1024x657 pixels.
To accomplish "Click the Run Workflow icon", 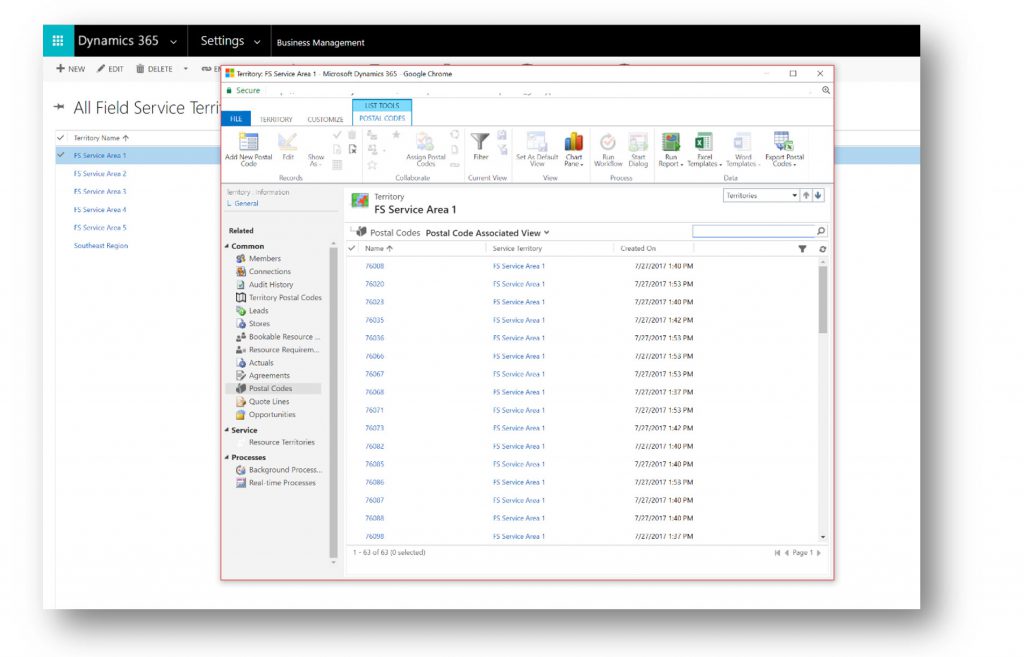I will coord(608,150).
